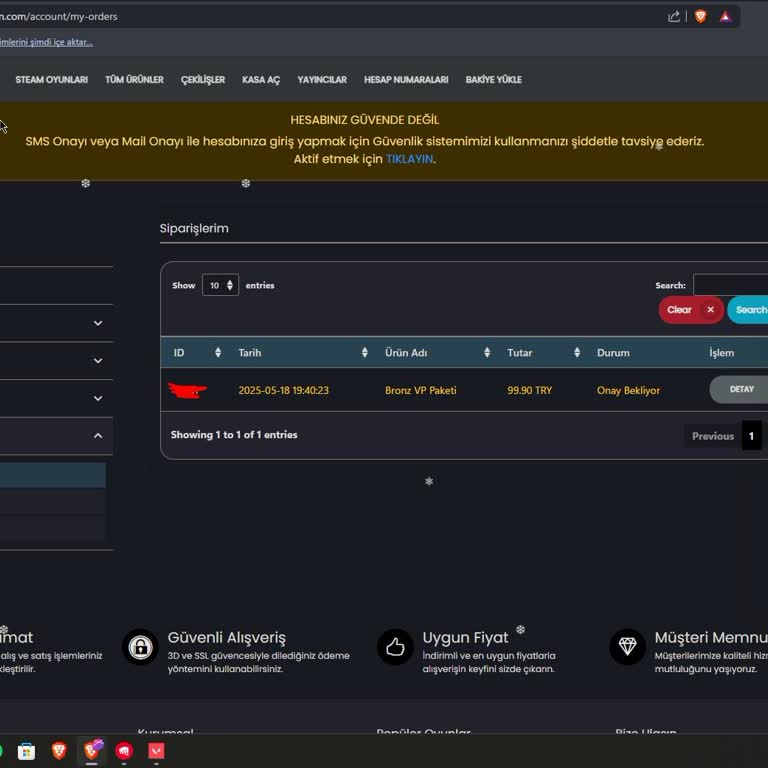Click the share page icon in address bar
The width and height of the screenshot is (768, 768).
coord(674,16)
